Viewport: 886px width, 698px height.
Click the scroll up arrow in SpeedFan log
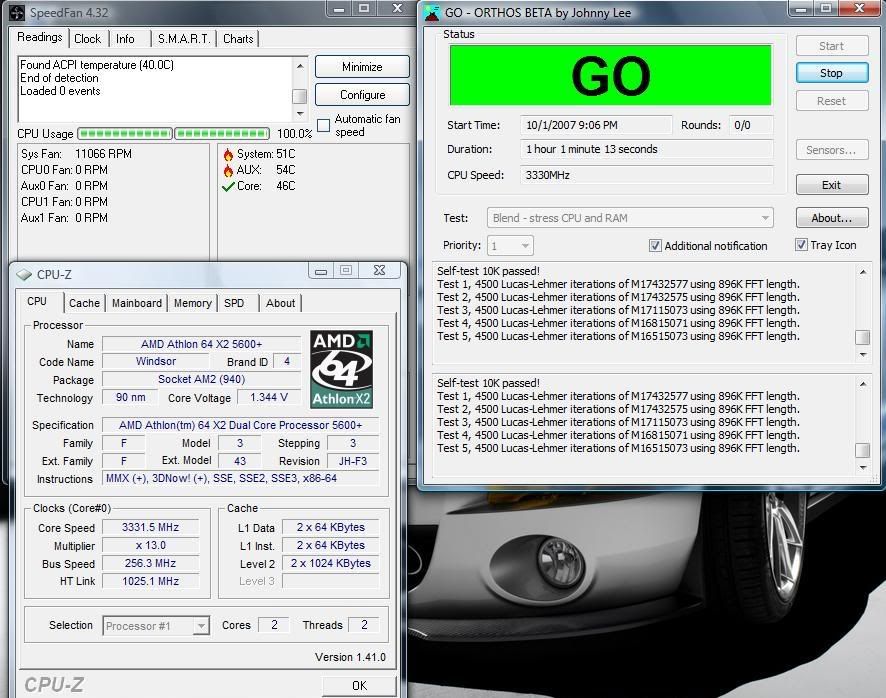click(x=300, y=66)
